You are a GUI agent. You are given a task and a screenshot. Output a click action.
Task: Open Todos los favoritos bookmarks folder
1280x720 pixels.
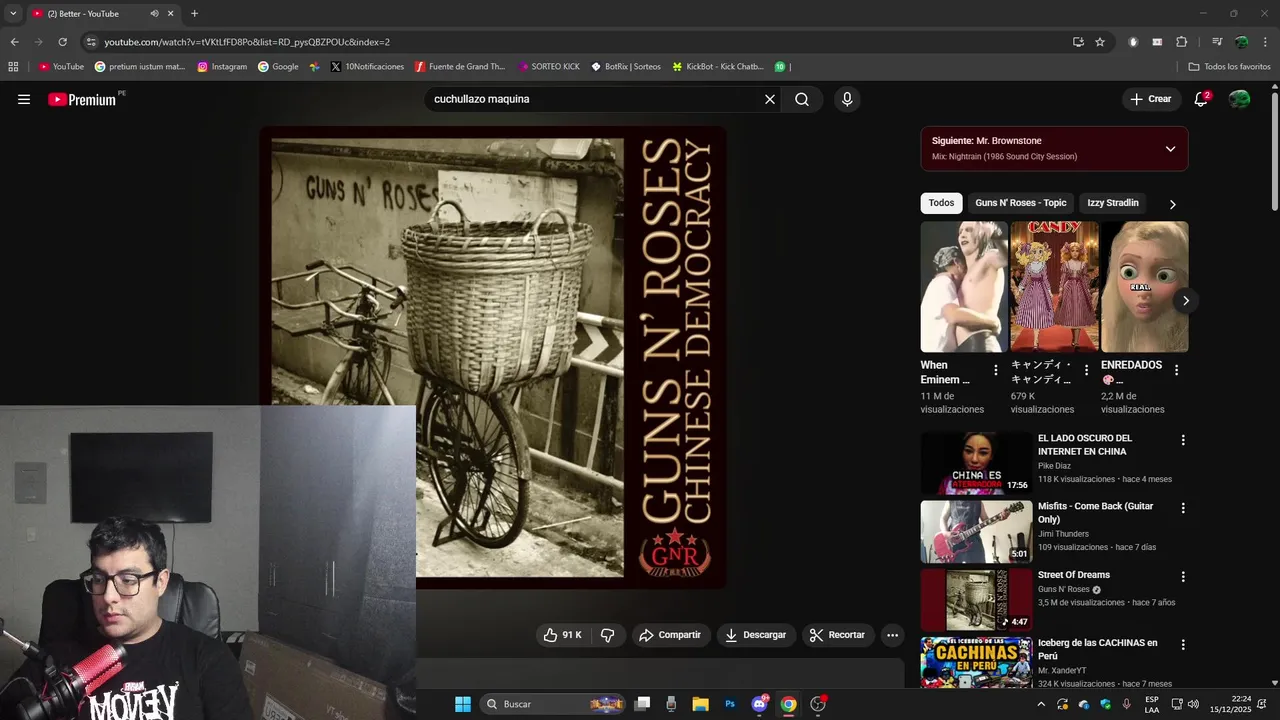point(1229,67)
